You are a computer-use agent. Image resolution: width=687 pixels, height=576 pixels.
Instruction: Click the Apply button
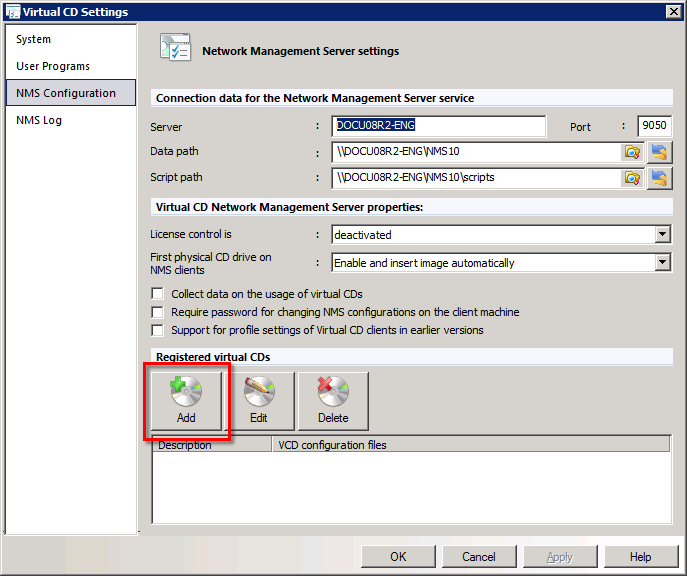click(x=560, y=556)
